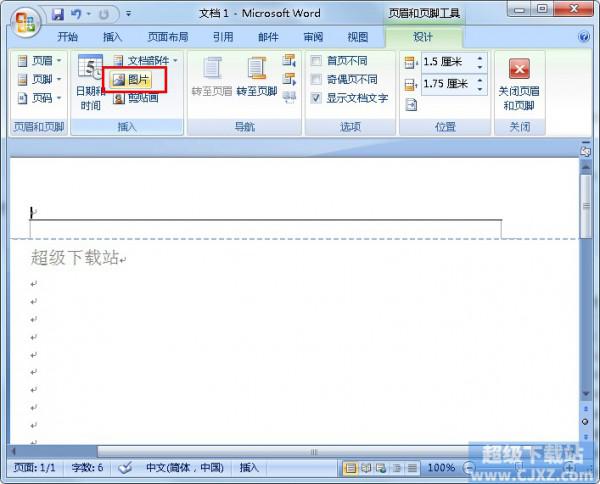Image resolution: width=600 pixels, height=484 pixels.
Task: Click the vertical scrollbar up arrow
Action: 585,167
